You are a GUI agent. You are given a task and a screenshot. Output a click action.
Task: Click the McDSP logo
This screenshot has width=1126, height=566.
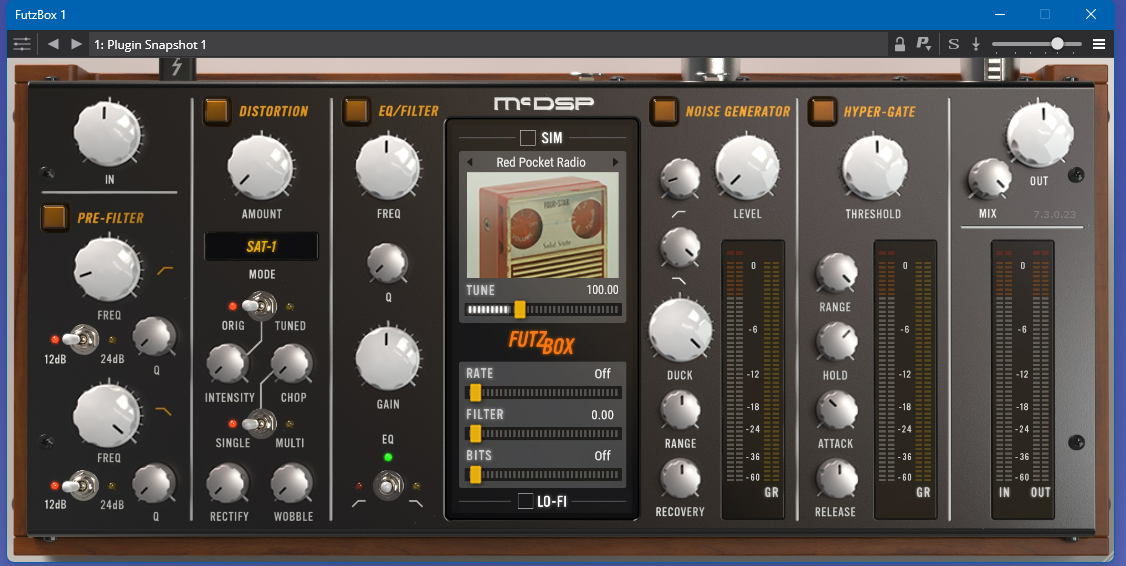(x=544, y=104)
